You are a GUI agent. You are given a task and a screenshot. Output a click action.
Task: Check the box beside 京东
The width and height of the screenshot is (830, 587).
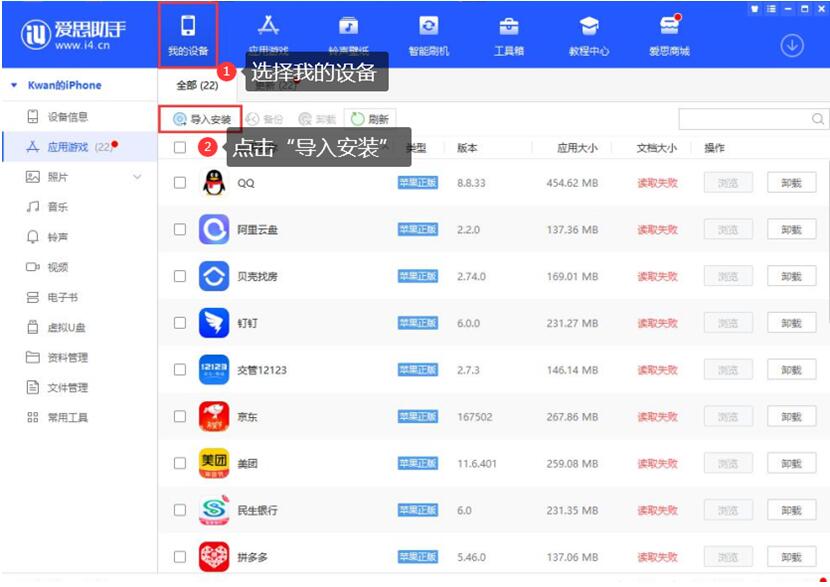pos(180,417)
